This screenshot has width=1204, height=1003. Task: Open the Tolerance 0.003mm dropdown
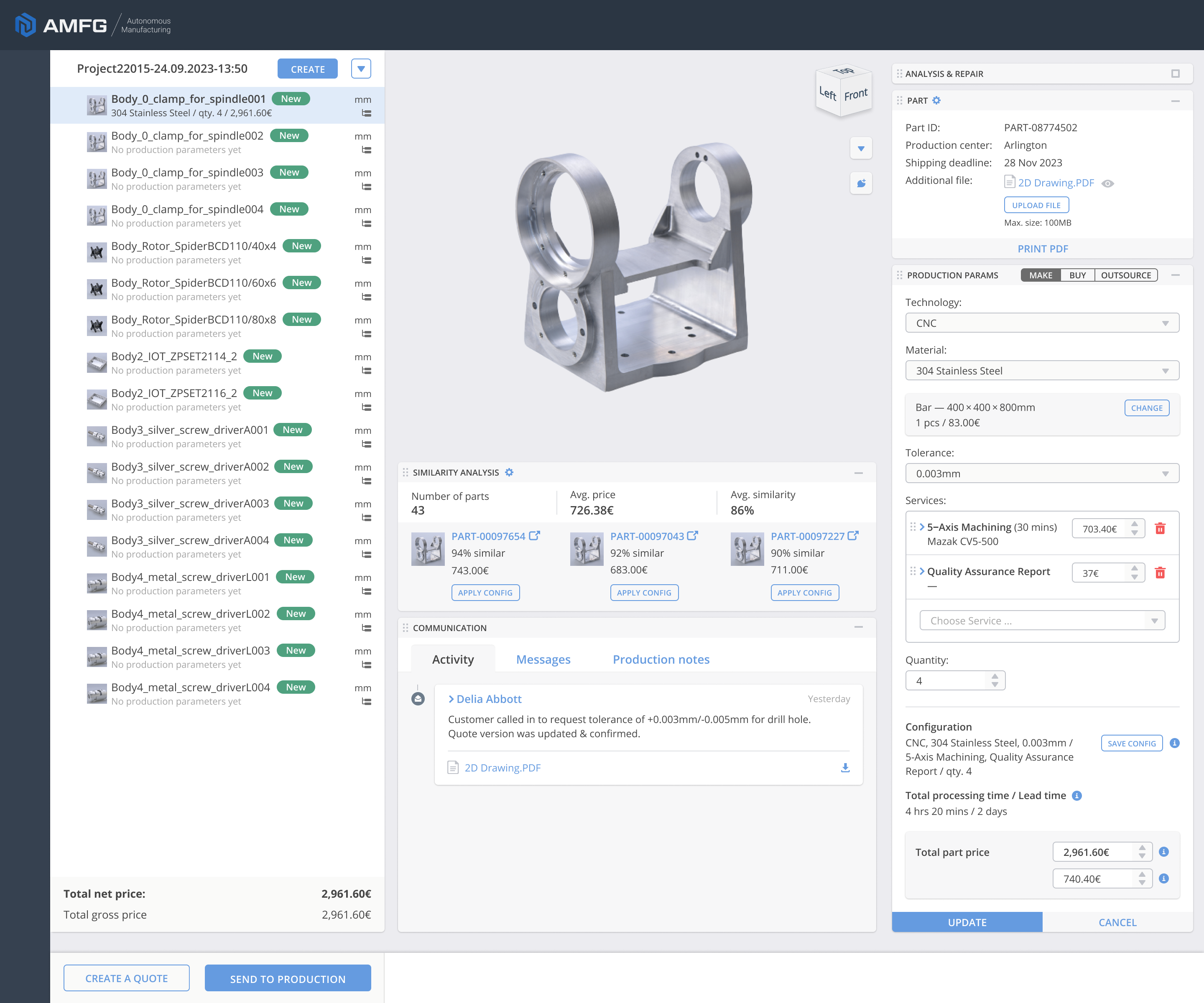click(1042, 473)
